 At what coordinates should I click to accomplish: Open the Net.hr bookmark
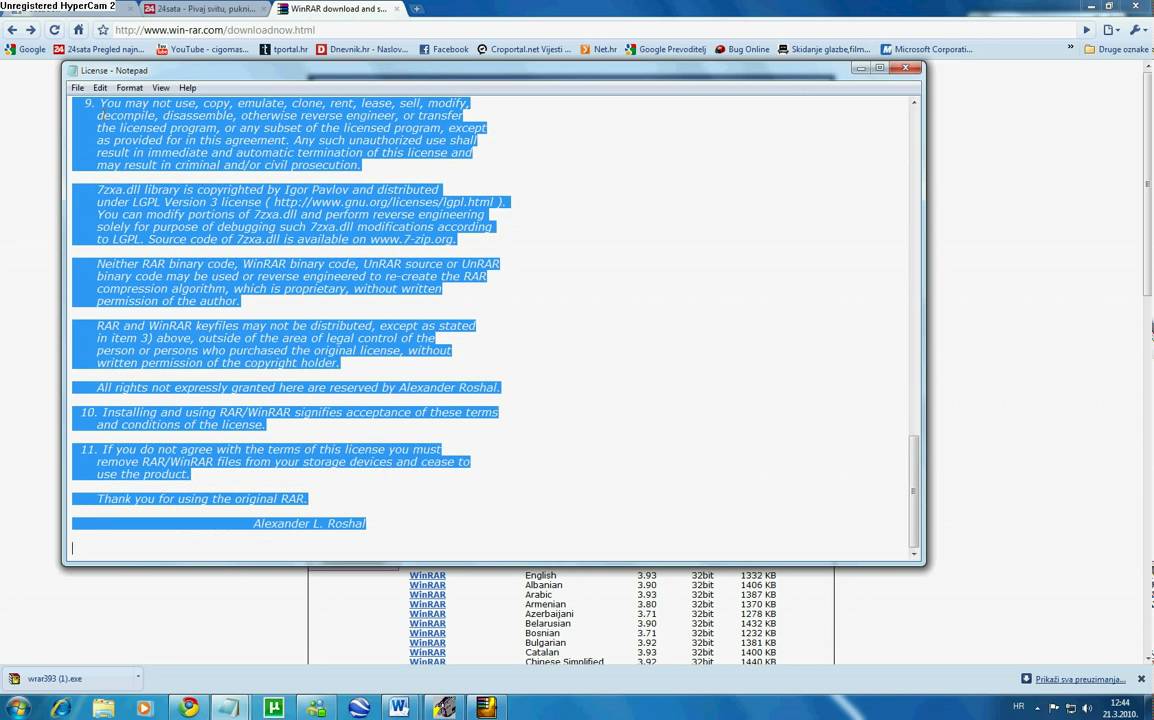598,49
